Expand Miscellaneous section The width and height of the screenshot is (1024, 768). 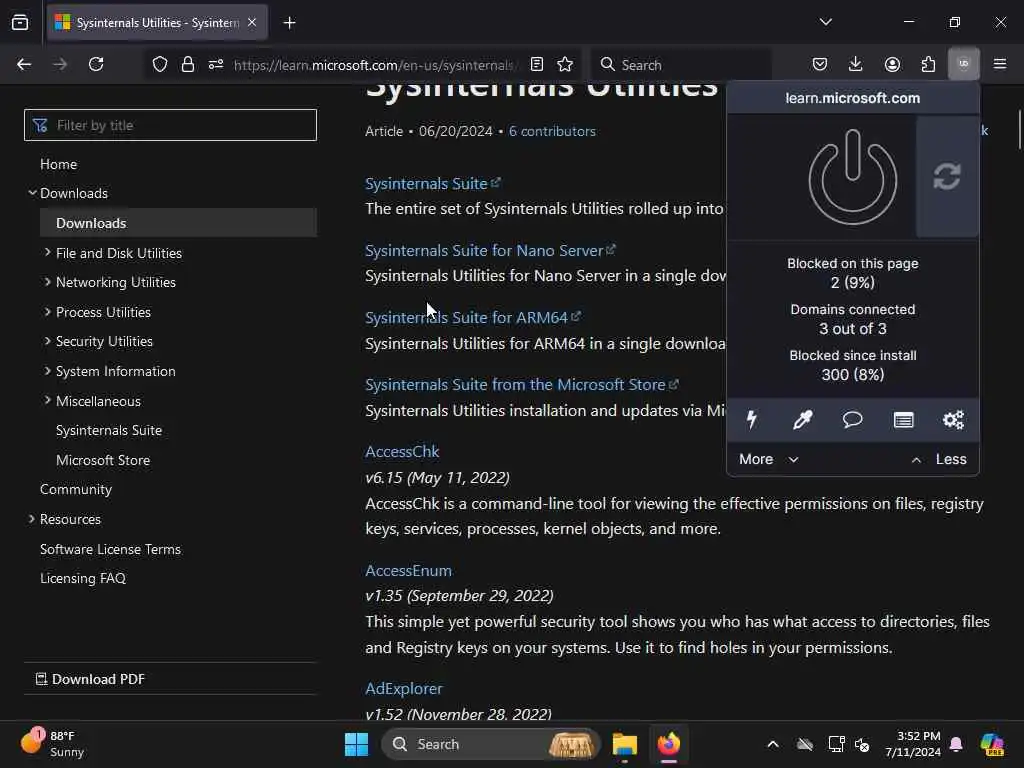tap(47, 400)
